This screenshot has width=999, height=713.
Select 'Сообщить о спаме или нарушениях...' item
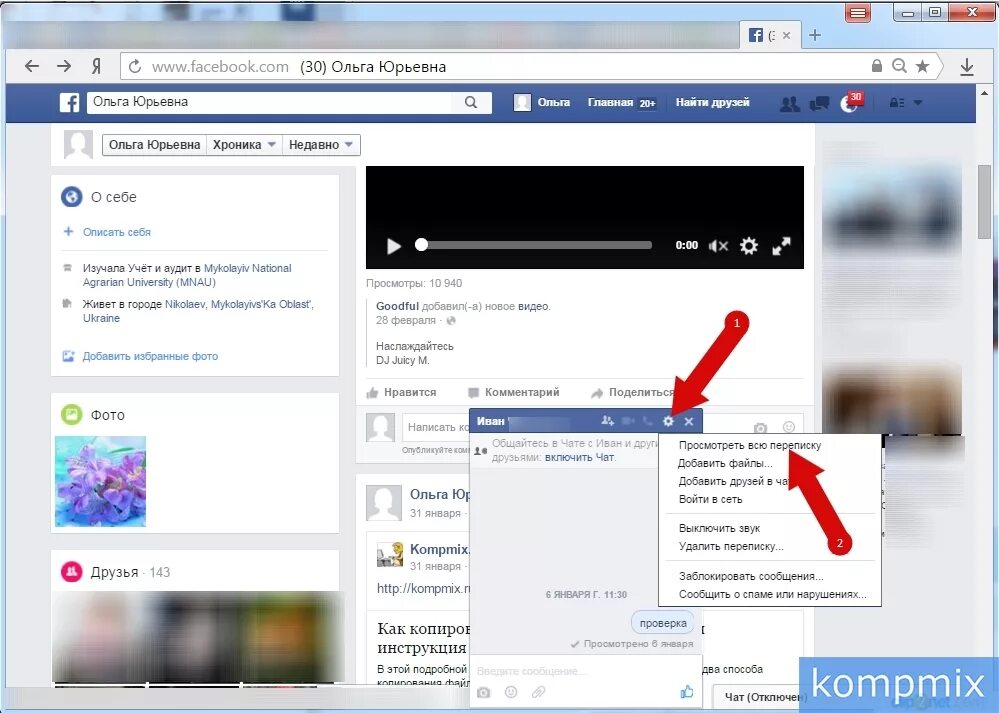[773, 594]
